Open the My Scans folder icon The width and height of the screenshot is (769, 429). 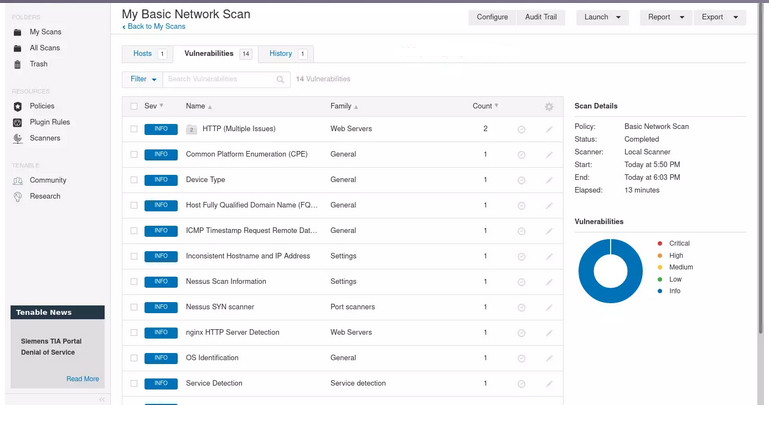click(x=18, y=32)
